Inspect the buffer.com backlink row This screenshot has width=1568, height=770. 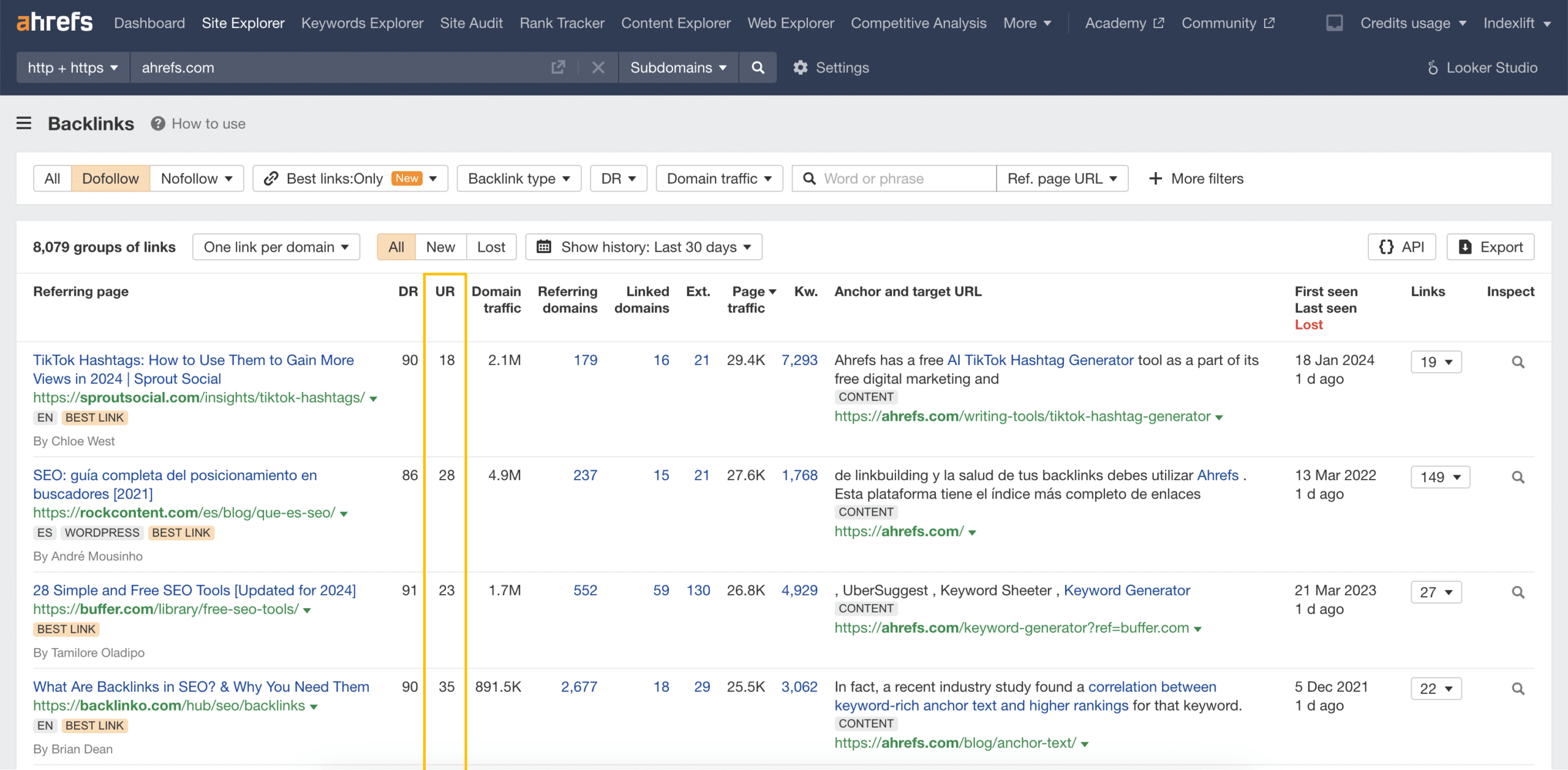coord(1518,592)
